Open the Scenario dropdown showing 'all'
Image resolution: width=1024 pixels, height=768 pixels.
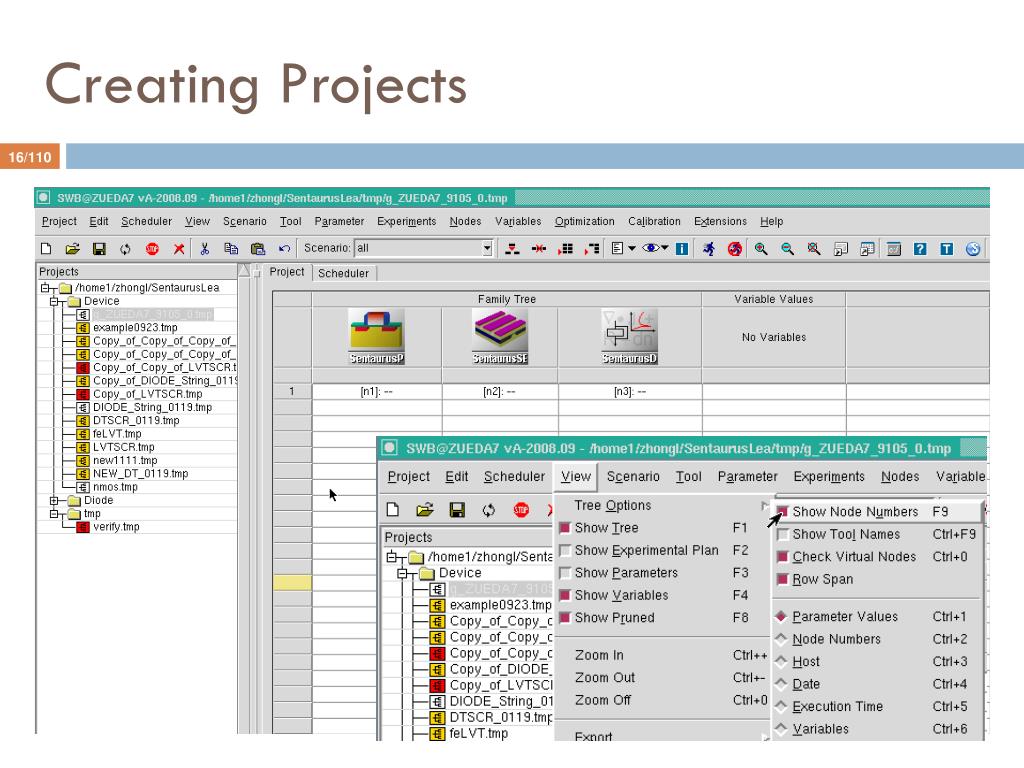[487, 249]
